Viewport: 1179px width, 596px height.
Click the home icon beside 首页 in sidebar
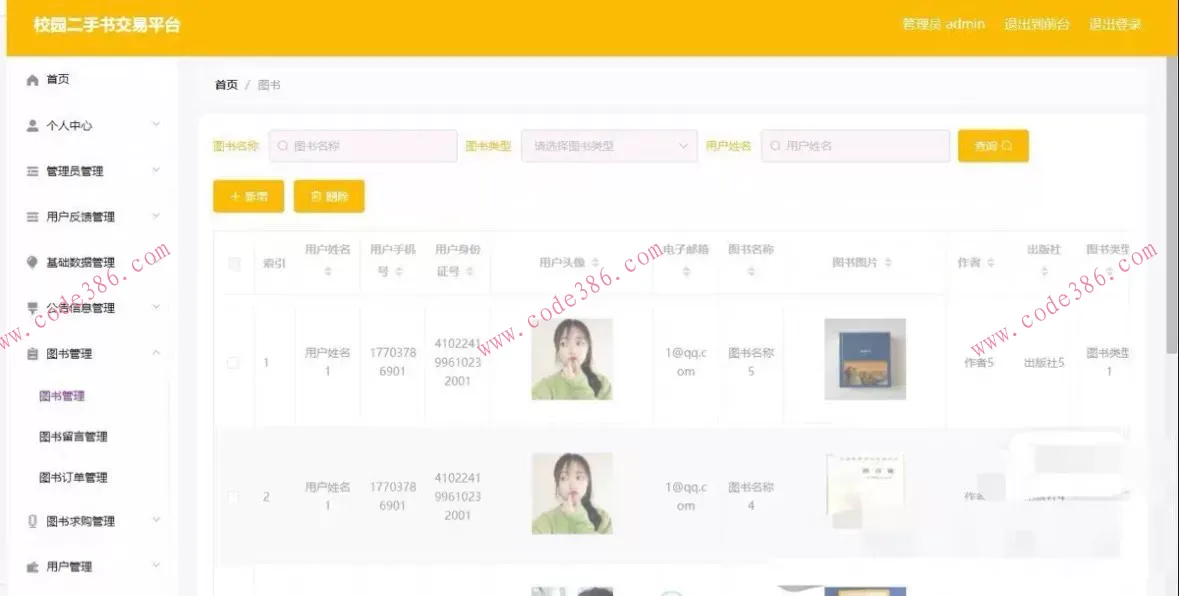pyautogui.click(x=32, y=80)
